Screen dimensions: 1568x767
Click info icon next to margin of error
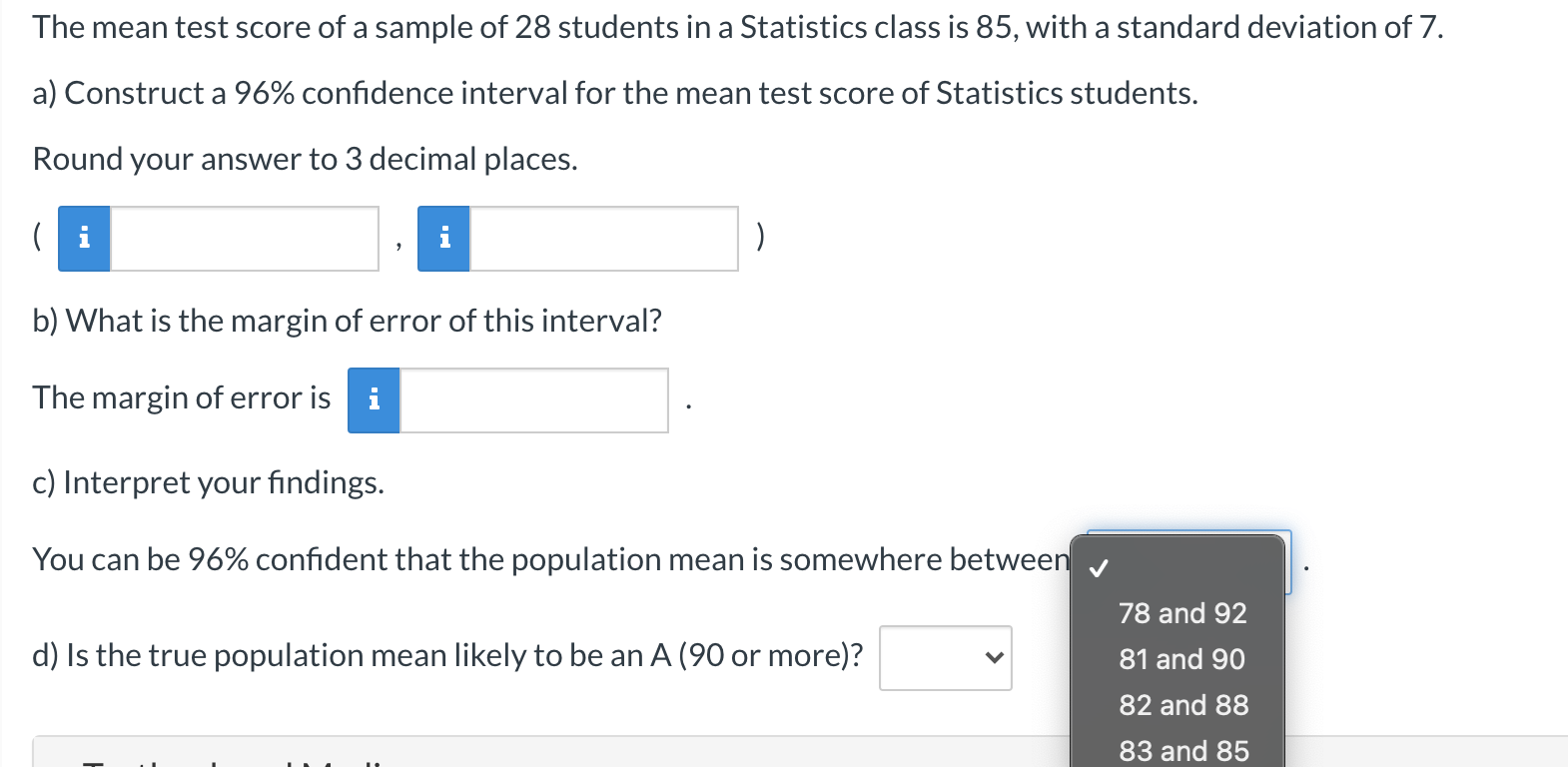click(374, 400)
